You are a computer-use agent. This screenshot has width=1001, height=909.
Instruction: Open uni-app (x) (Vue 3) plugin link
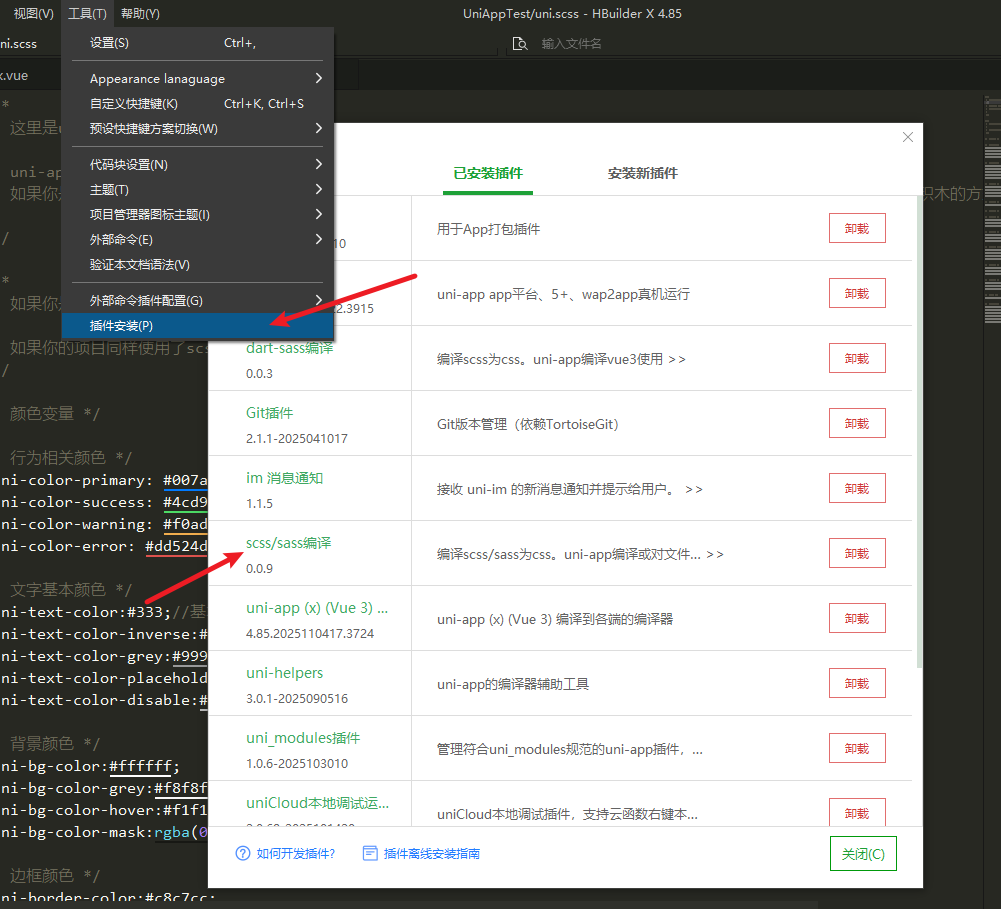[x=317, y=608]
